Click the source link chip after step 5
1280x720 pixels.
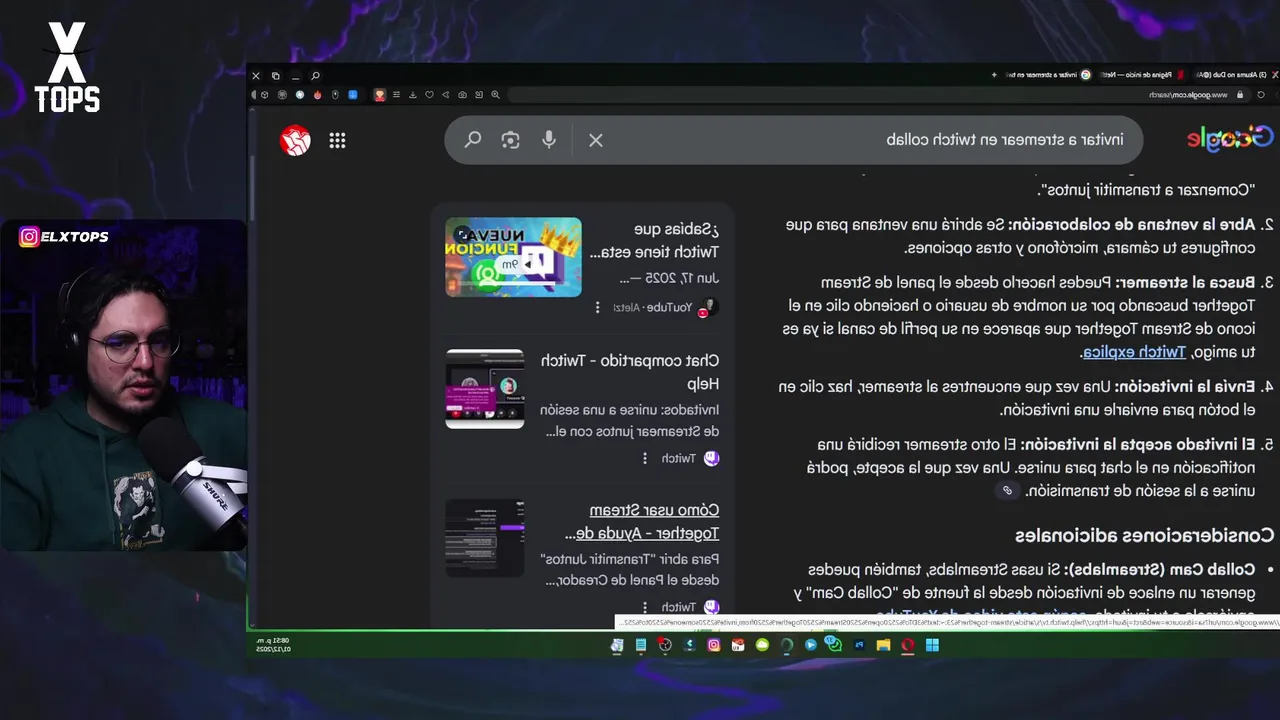coord(1007,490)
